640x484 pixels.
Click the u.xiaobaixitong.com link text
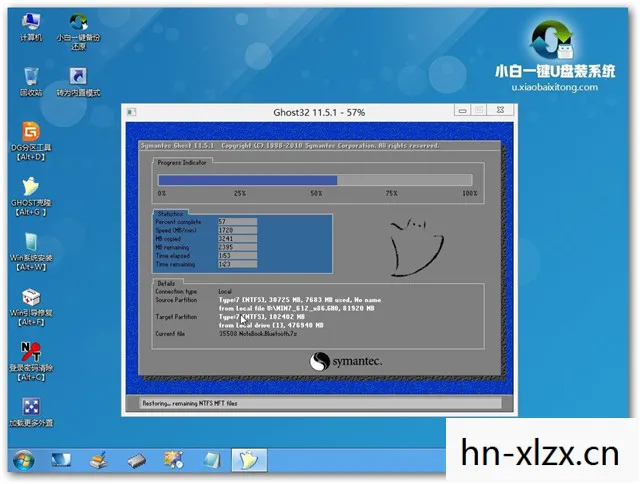[554, 87]
